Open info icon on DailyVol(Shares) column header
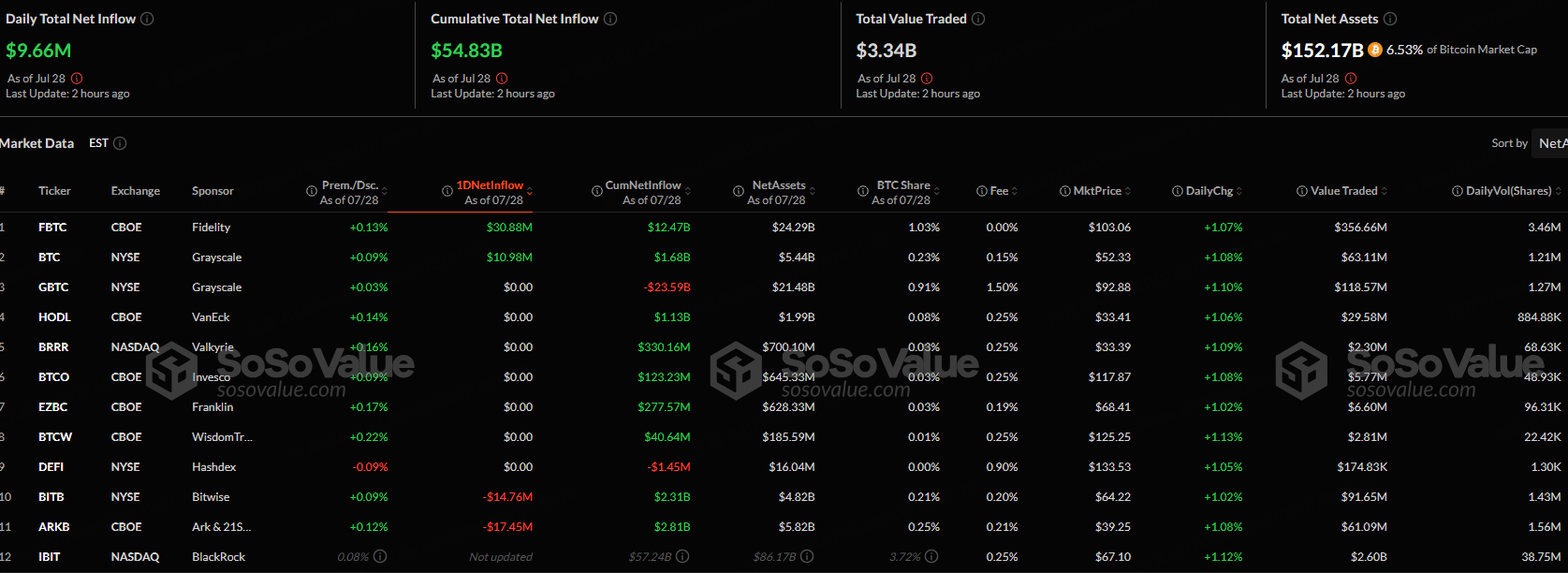Screen dimensions: 1568x573 tap(1458, 191)
